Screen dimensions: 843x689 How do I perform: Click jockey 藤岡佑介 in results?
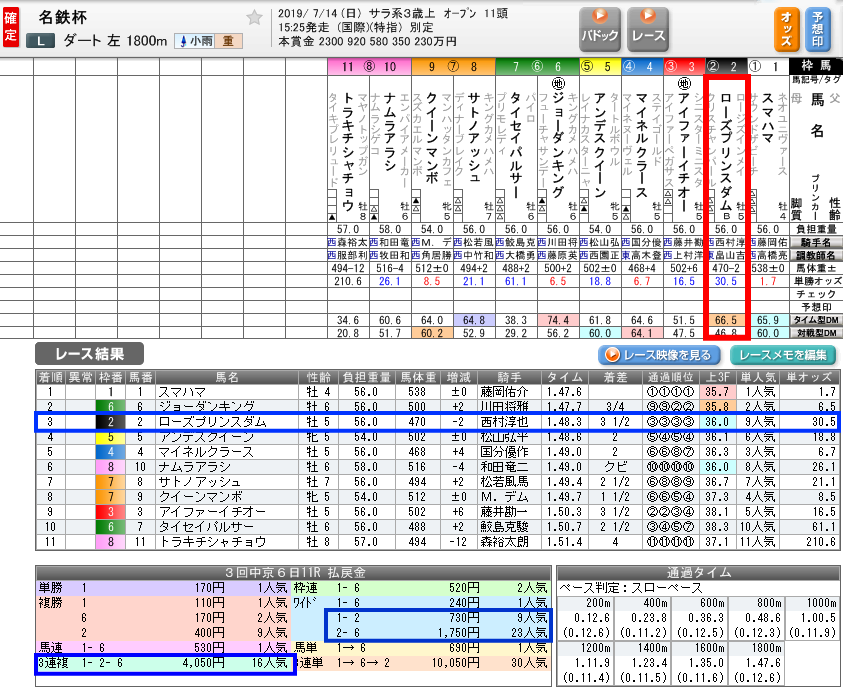pos(504,392)
